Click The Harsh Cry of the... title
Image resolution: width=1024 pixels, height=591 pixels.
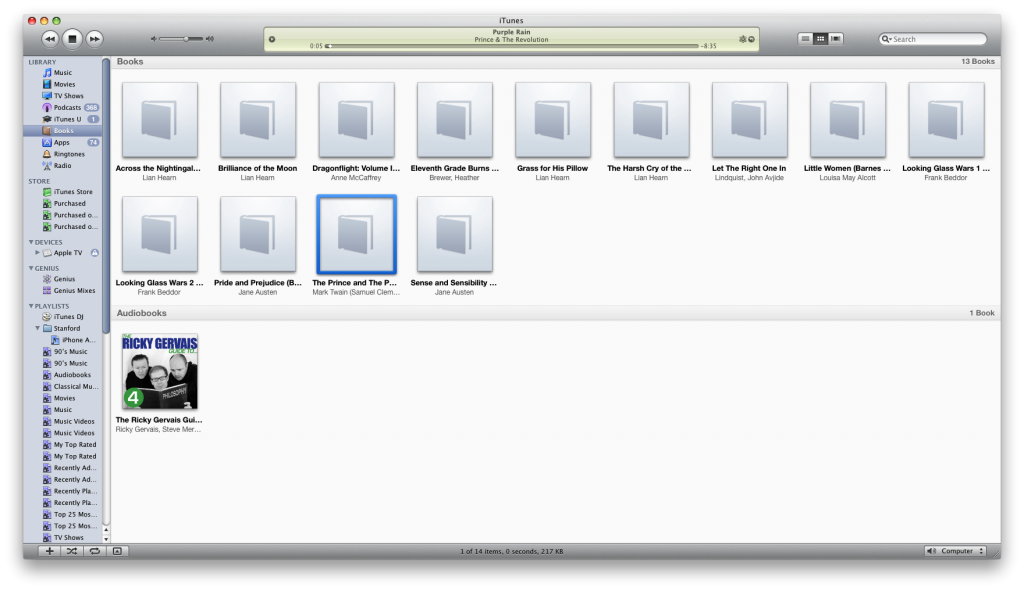click(649, 168)
